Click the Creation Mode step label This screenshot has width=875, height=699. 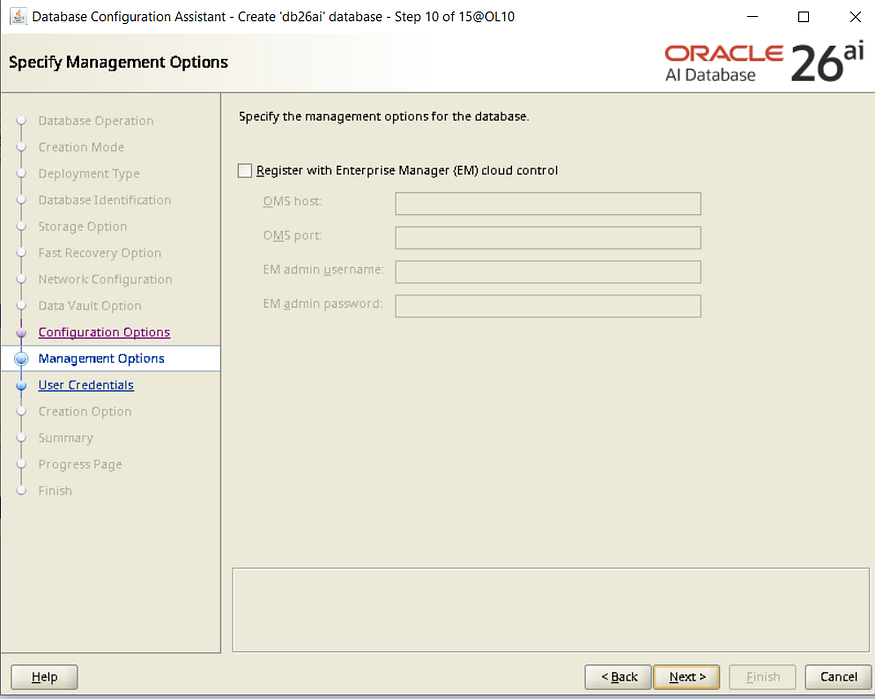pyautogui.click(x=81, y=147)
